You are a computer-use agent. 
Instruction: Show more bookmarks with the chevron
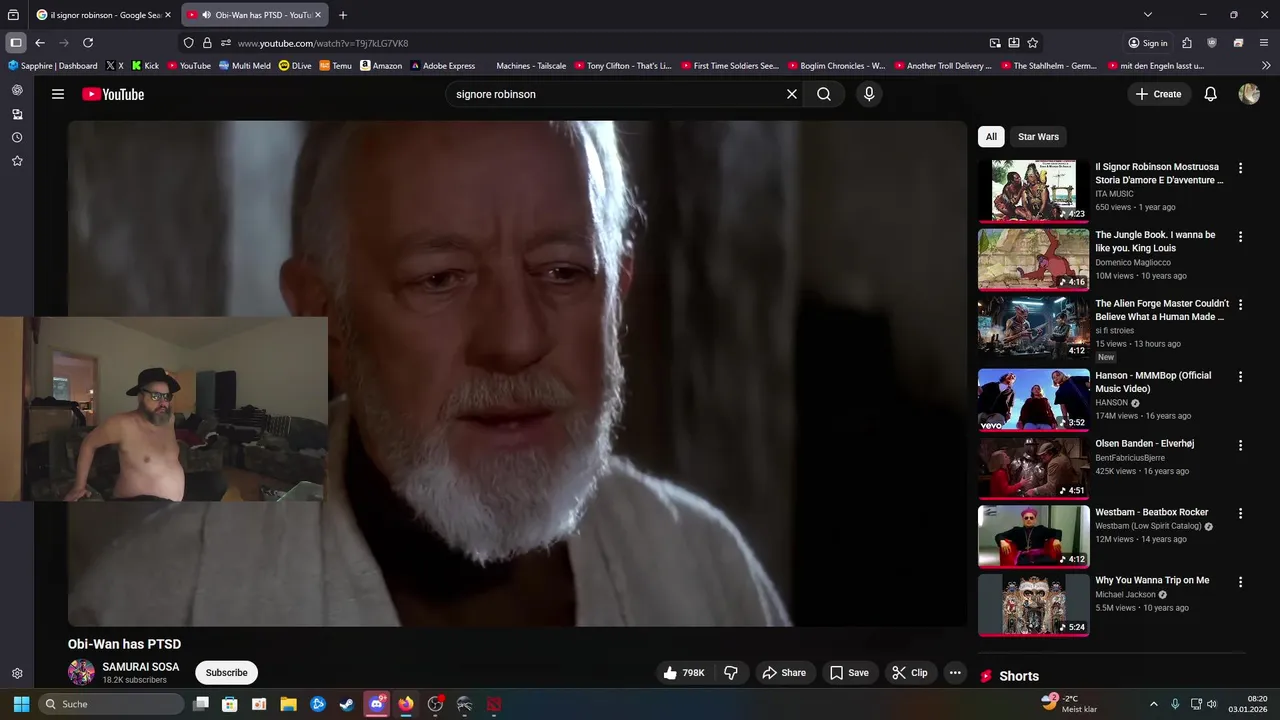1266,66
